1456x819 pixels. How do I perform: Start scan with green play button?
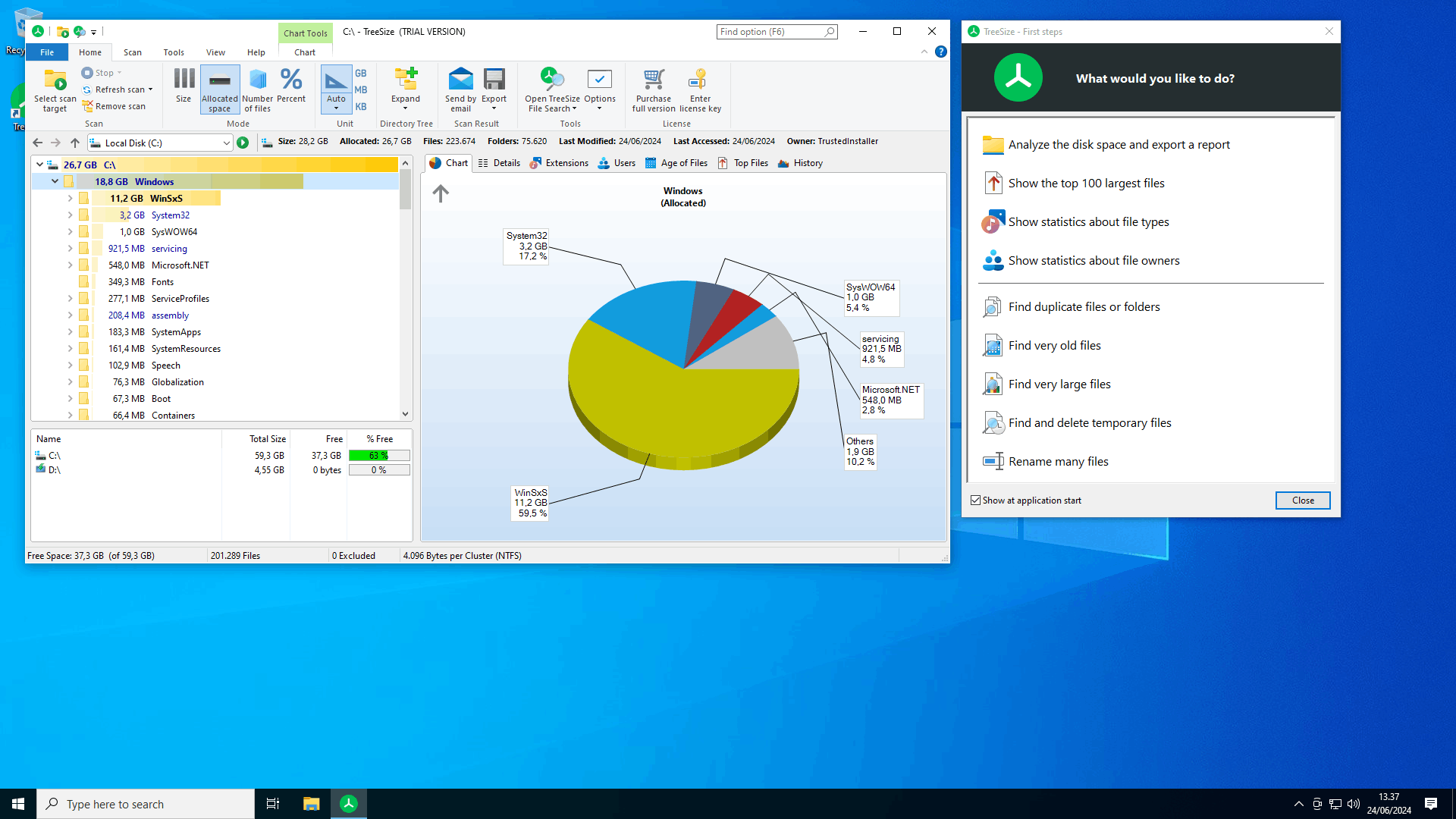pyautogui.click(x=243, y=143)
